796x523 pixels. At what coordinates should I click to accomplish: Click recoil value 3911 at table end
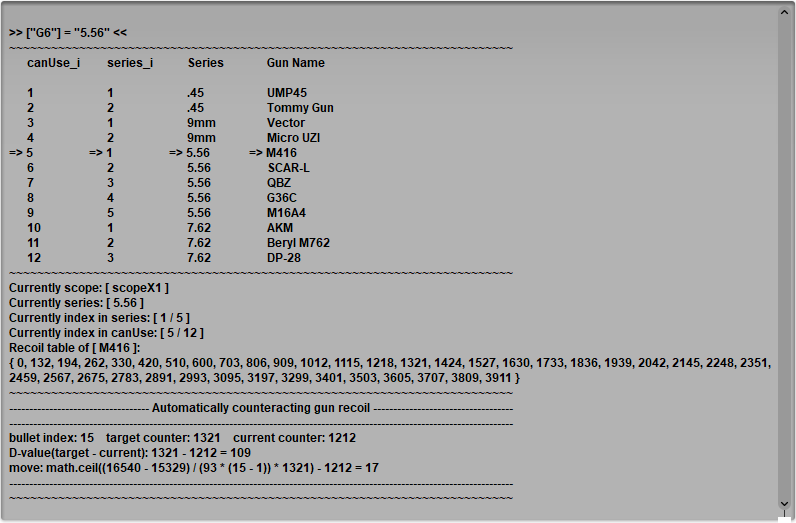click(x=499, y=378)
